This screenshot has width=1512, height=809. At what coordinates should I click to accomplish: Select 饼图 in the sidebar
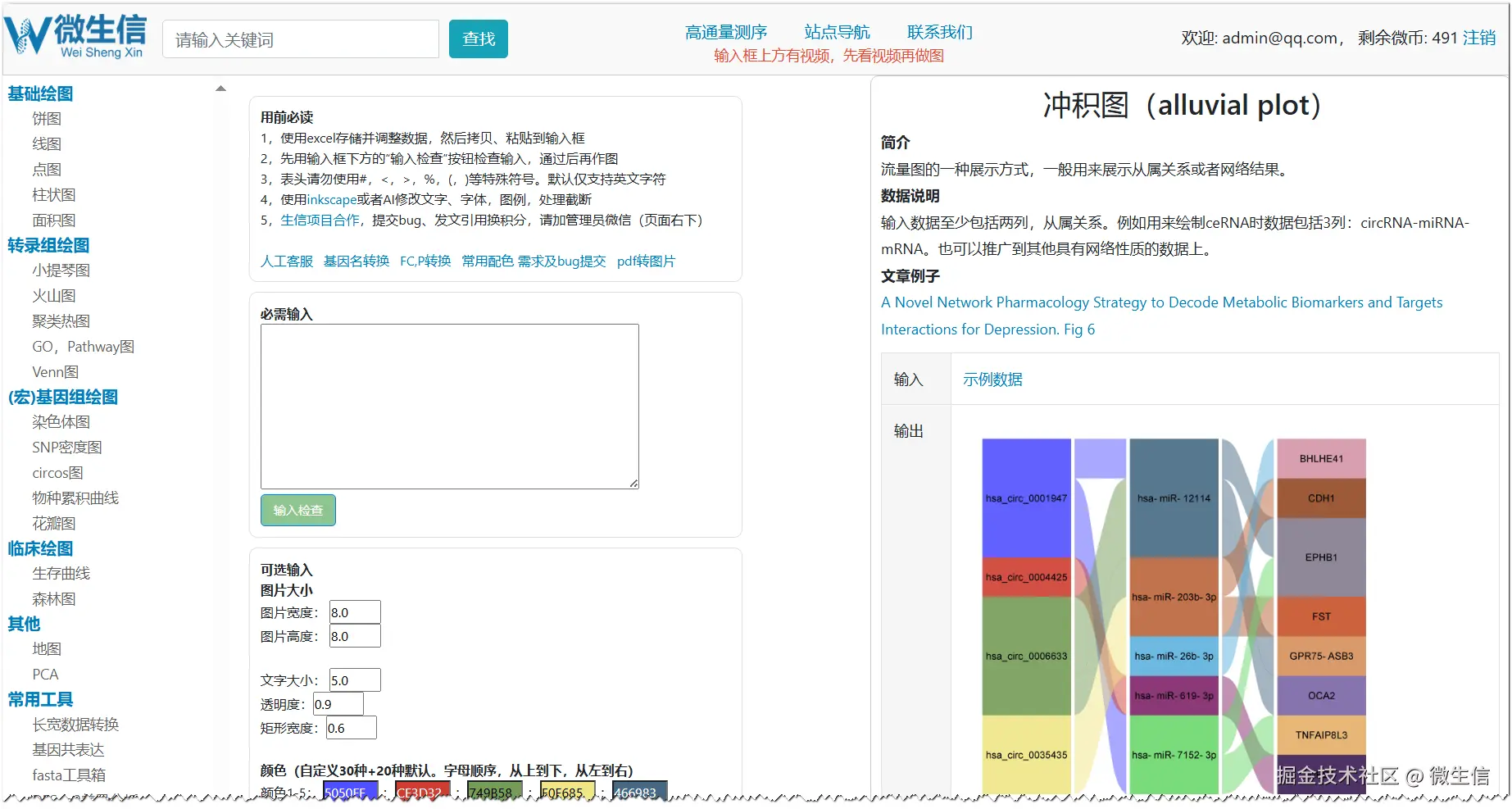click(47, 119)
